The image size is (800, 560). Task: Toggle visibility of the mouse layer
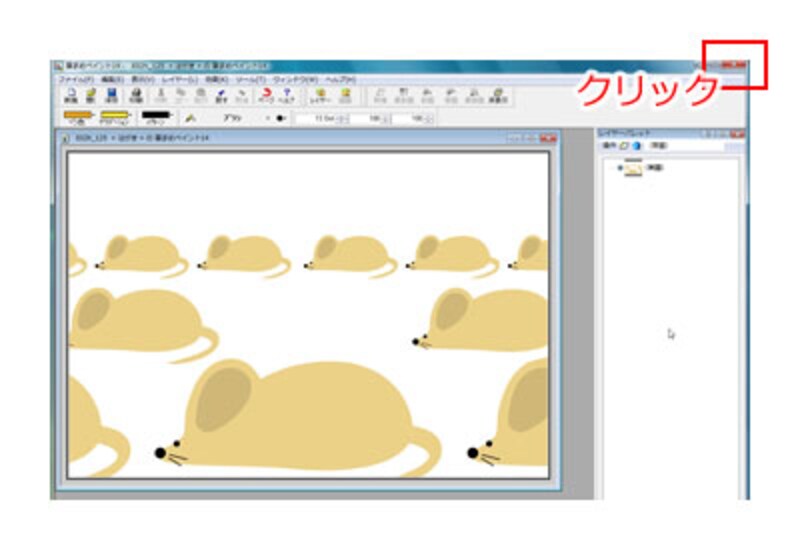click(x=620, y=168)
